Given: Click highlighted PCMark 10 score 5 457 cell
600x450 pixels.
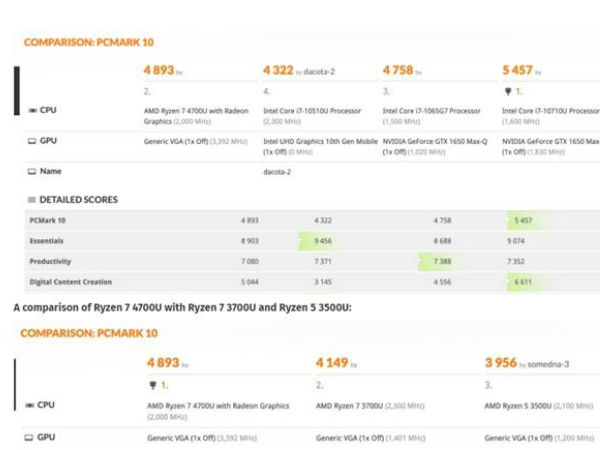Looking at the screenshot, I should coord(523,220).
